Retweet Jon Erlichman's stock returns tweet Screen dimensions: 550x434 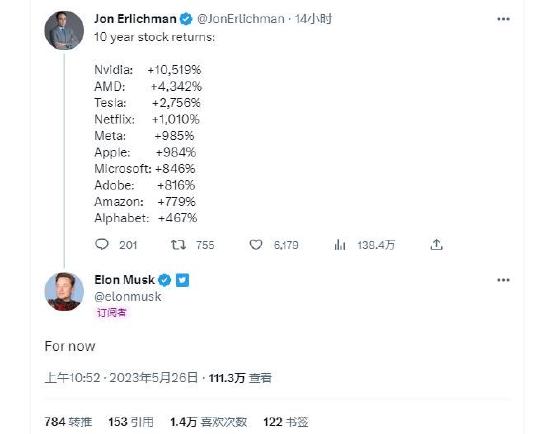tap(178, 245)
